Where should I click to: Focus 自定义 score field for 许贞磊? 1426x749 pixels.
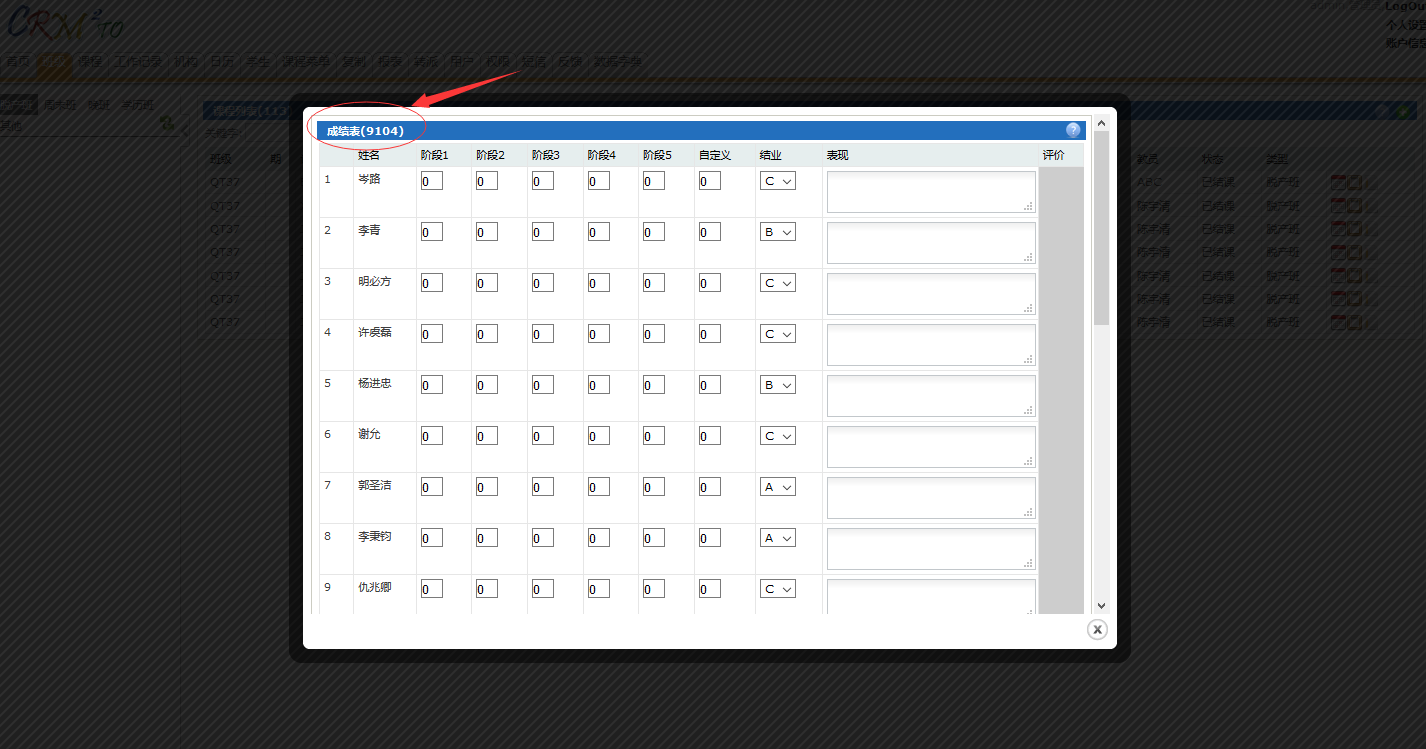tap(709, 334)
